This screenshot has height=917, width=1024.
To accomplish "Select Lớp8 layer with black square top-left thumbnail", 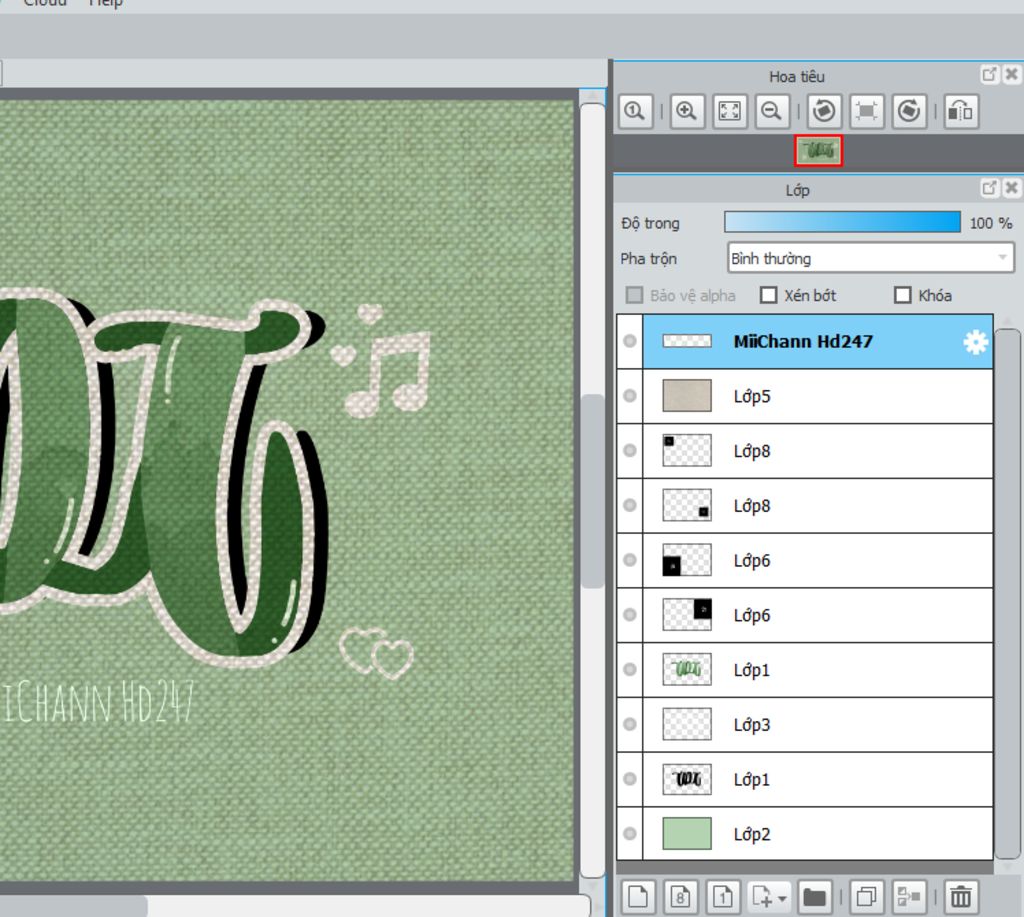I will 805,451.
